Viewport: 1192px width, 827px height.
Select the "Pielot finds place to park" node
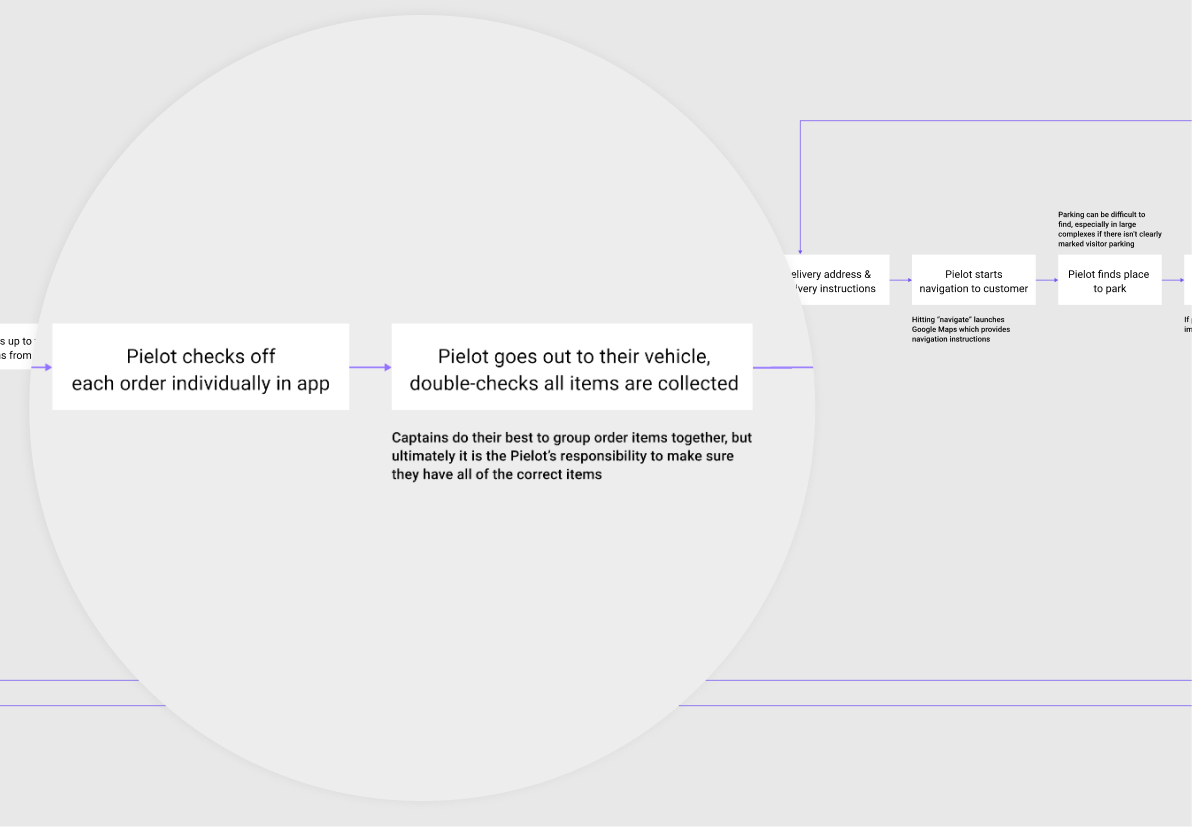pyautogui.click(x=1109, y=280)
